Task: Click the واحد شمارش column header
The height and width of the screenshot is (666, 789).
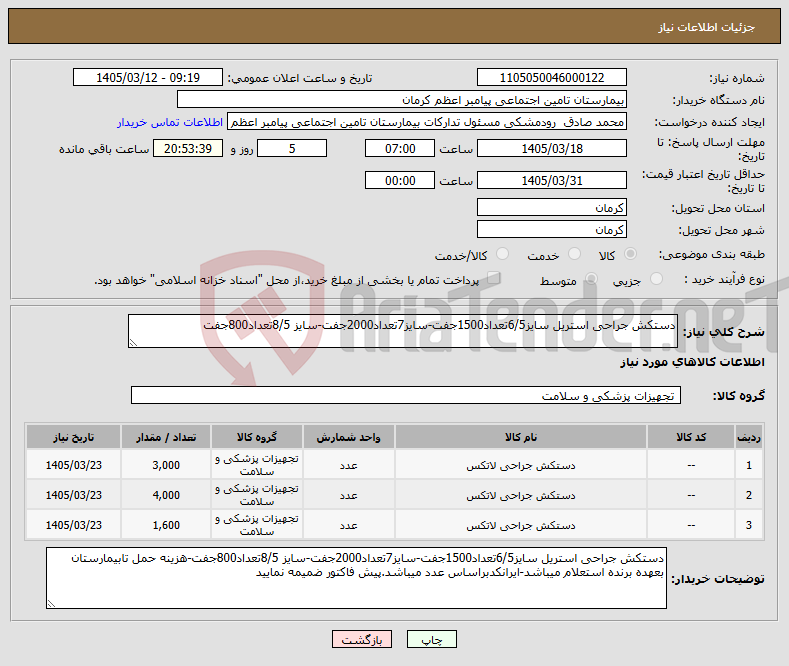Action: point(348,437)
